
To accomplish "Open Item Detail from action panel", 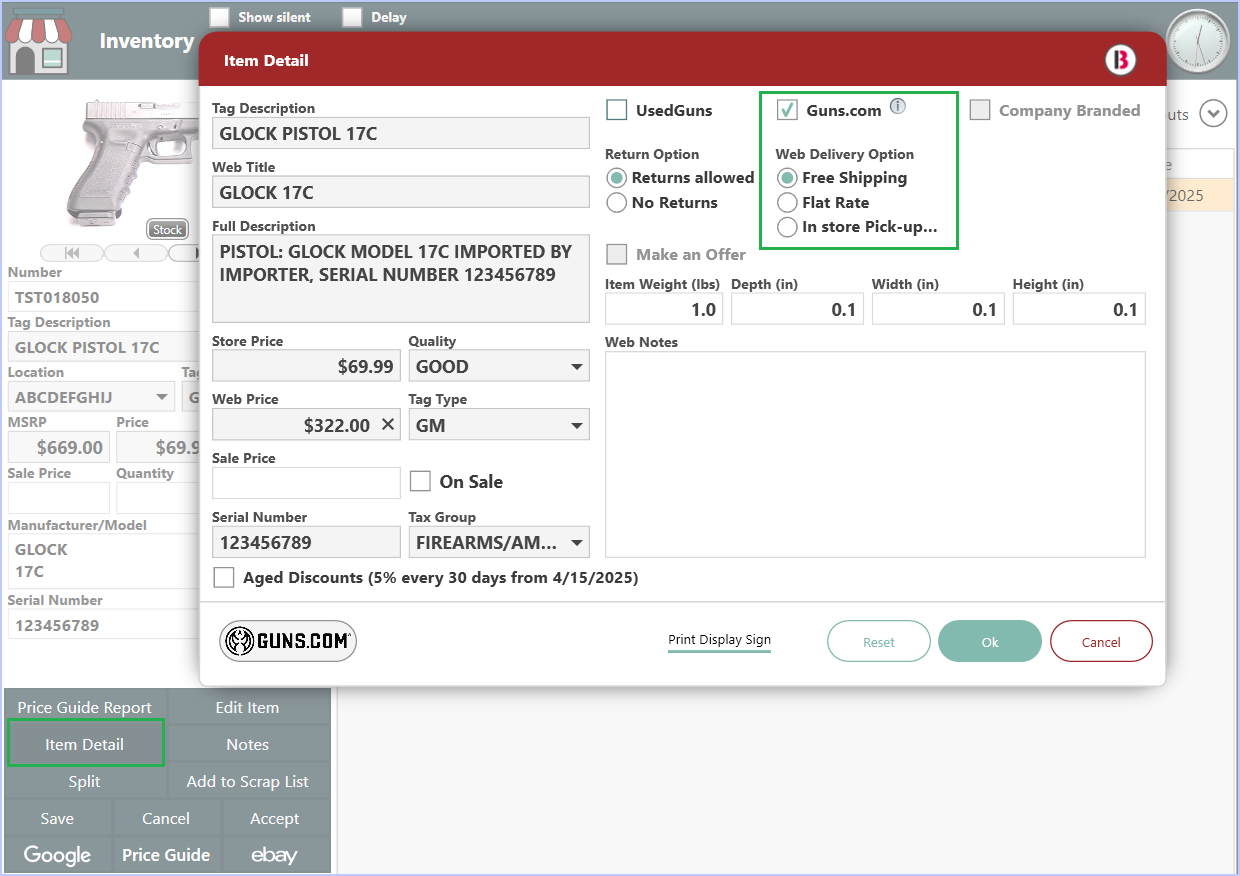I will tap(85, 744).
